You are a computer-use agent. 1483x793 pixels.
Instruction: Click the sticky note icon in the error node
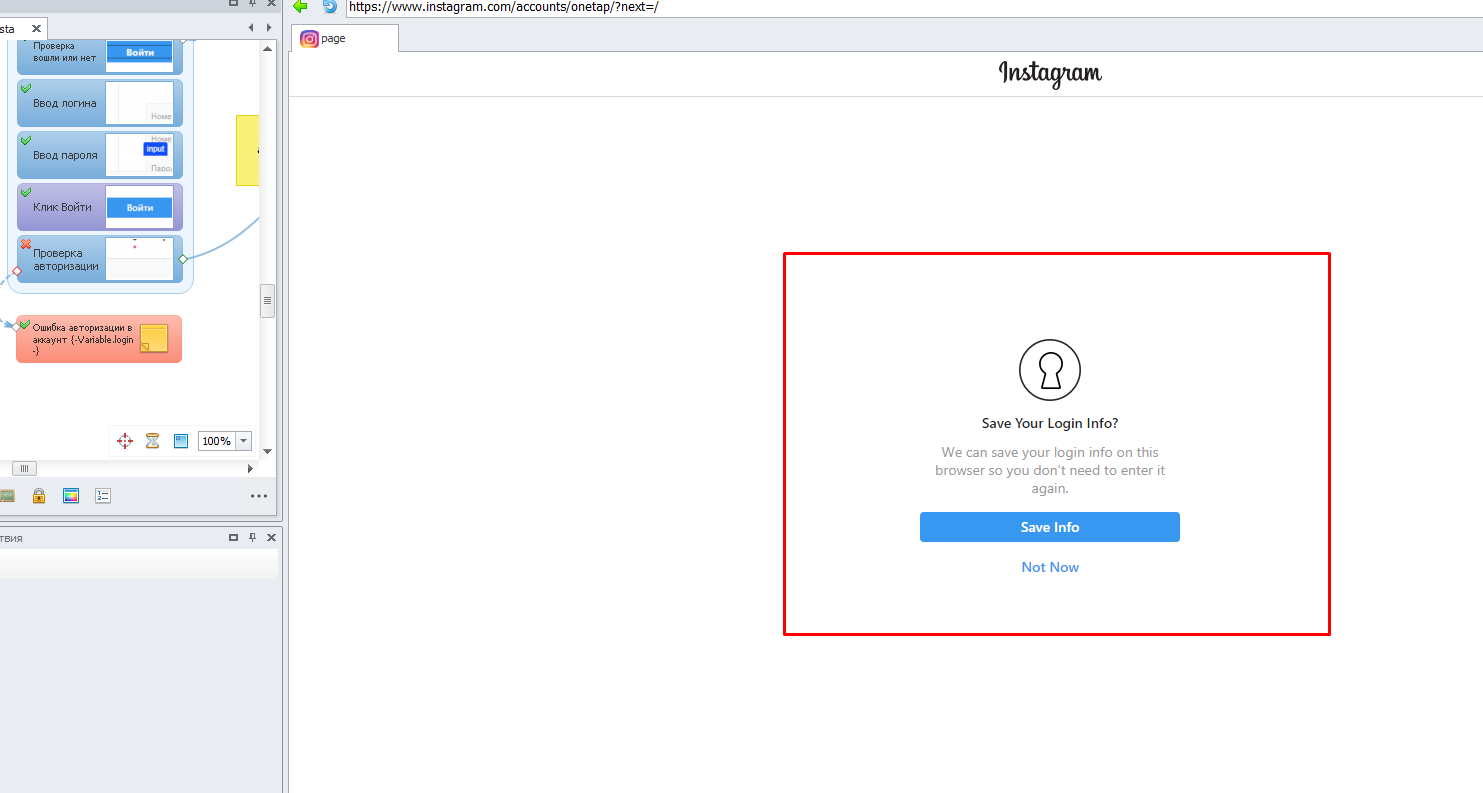click(x=153, y=339)
